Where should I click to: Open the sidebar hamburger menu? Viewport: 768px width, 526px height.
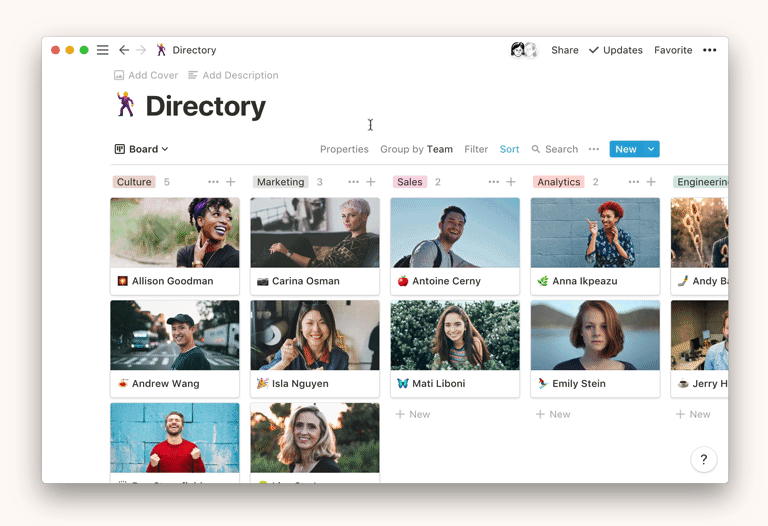[x=102, y=50]
